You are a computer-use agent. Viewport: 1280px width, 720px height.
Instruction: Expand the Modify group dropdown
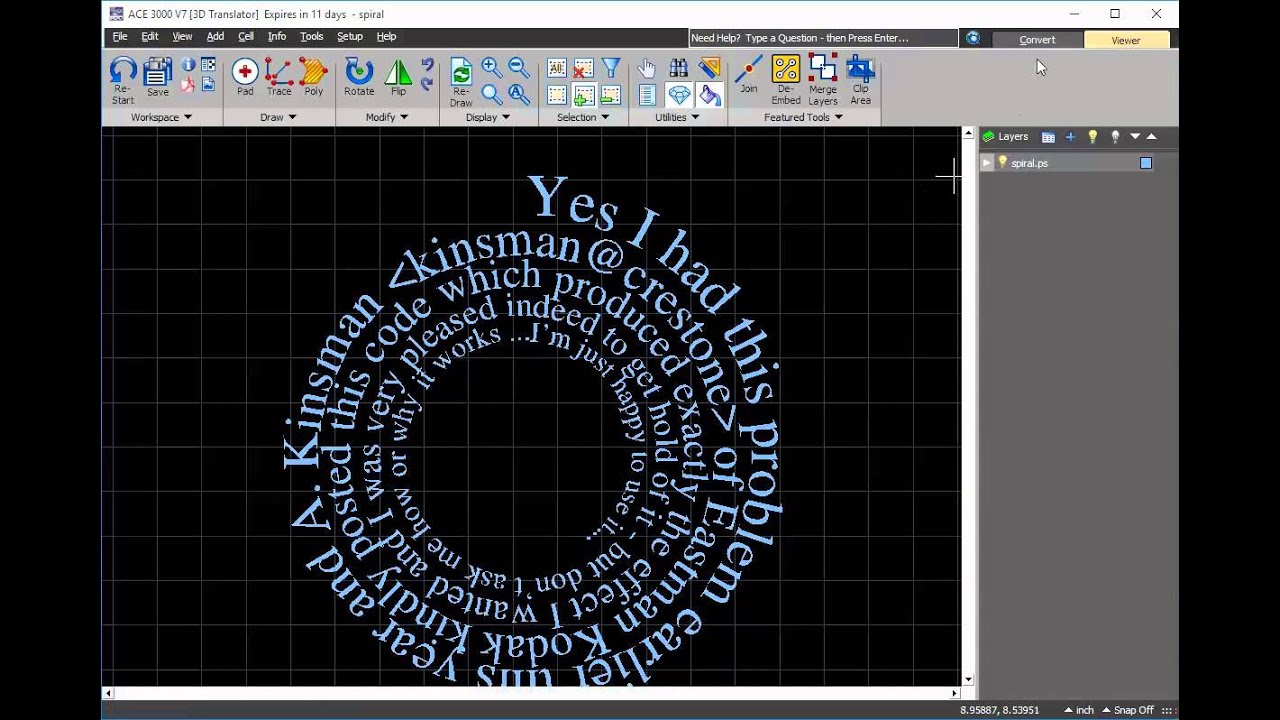coord(404,117)
